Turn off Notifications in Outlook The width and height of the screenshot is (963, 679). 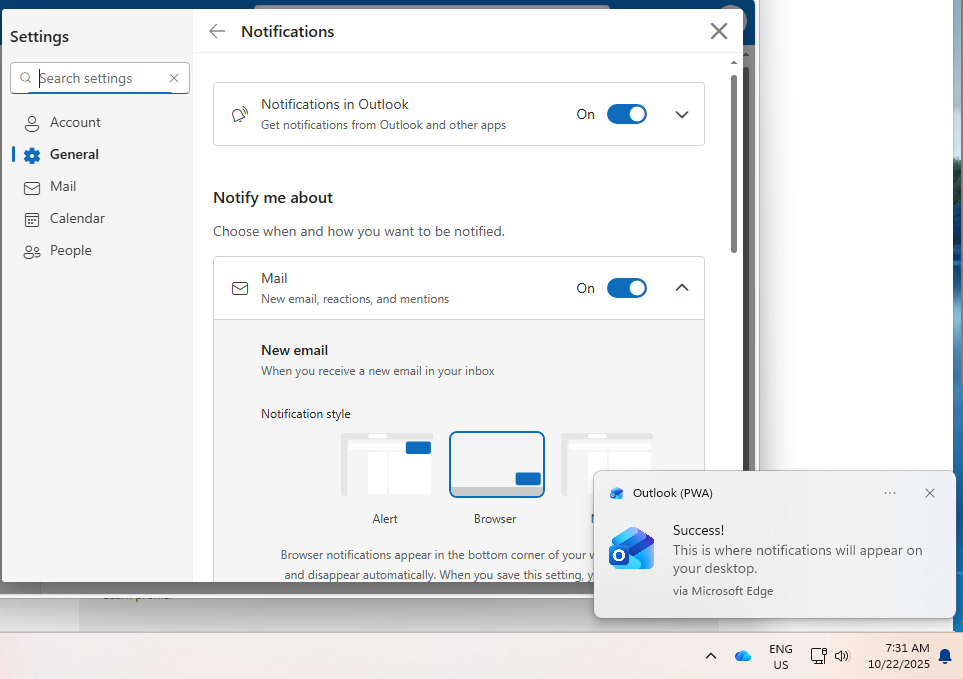click(x=627, y=114)
